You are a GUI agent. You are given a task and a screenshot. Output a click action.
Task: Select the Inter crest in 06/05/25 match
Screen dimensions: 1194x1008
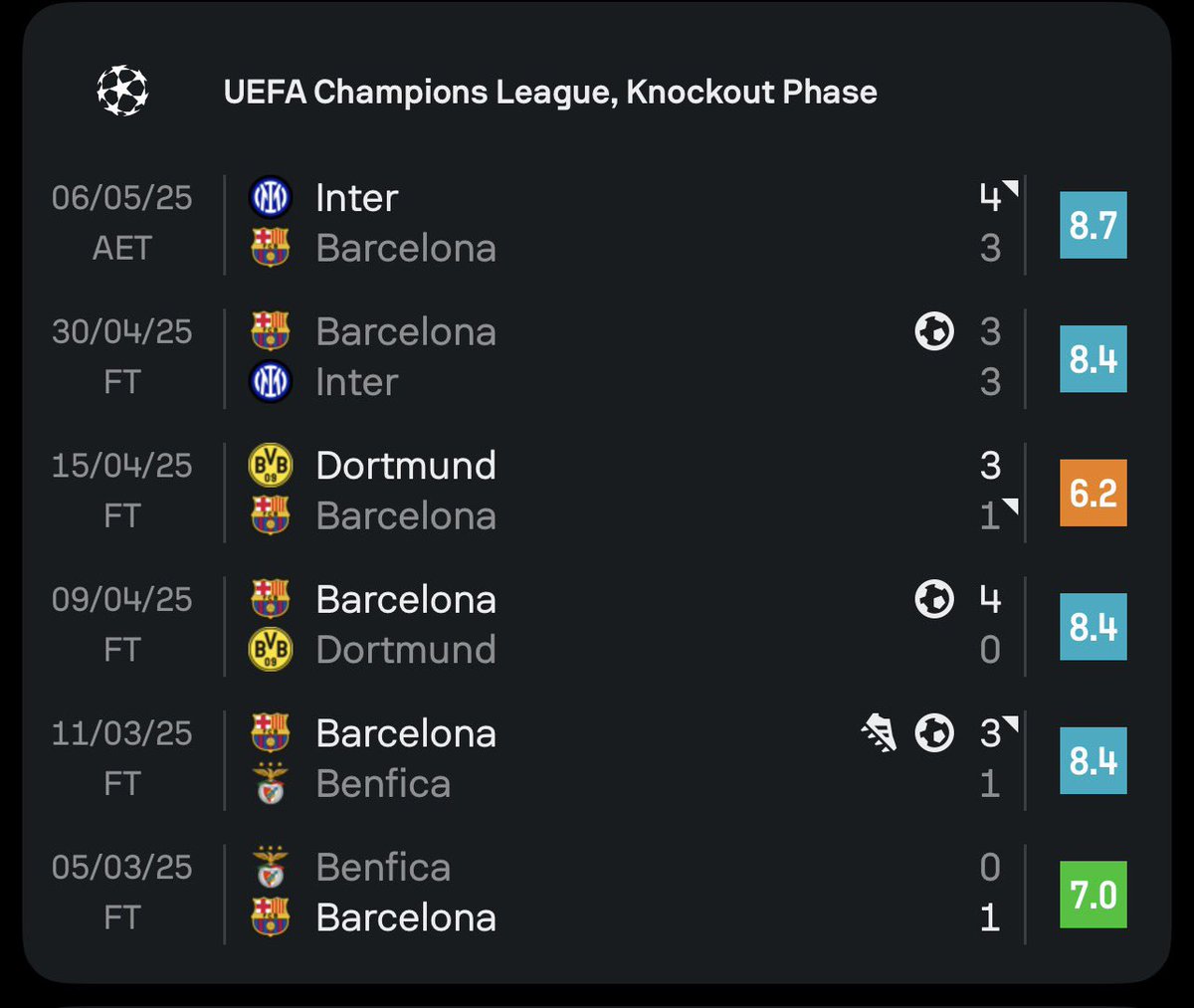pos(270,197)
